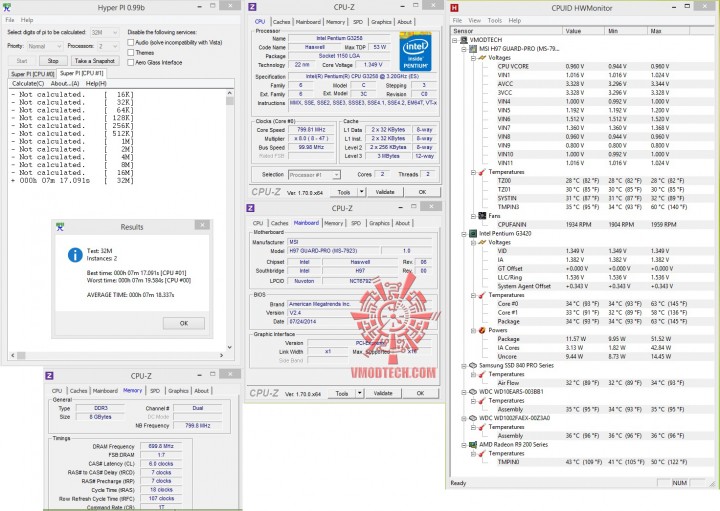Open the SPD tab in the CPU-Z Memory window
The image size is (720, 511).
pyautogui.click(x=155, y=391)
